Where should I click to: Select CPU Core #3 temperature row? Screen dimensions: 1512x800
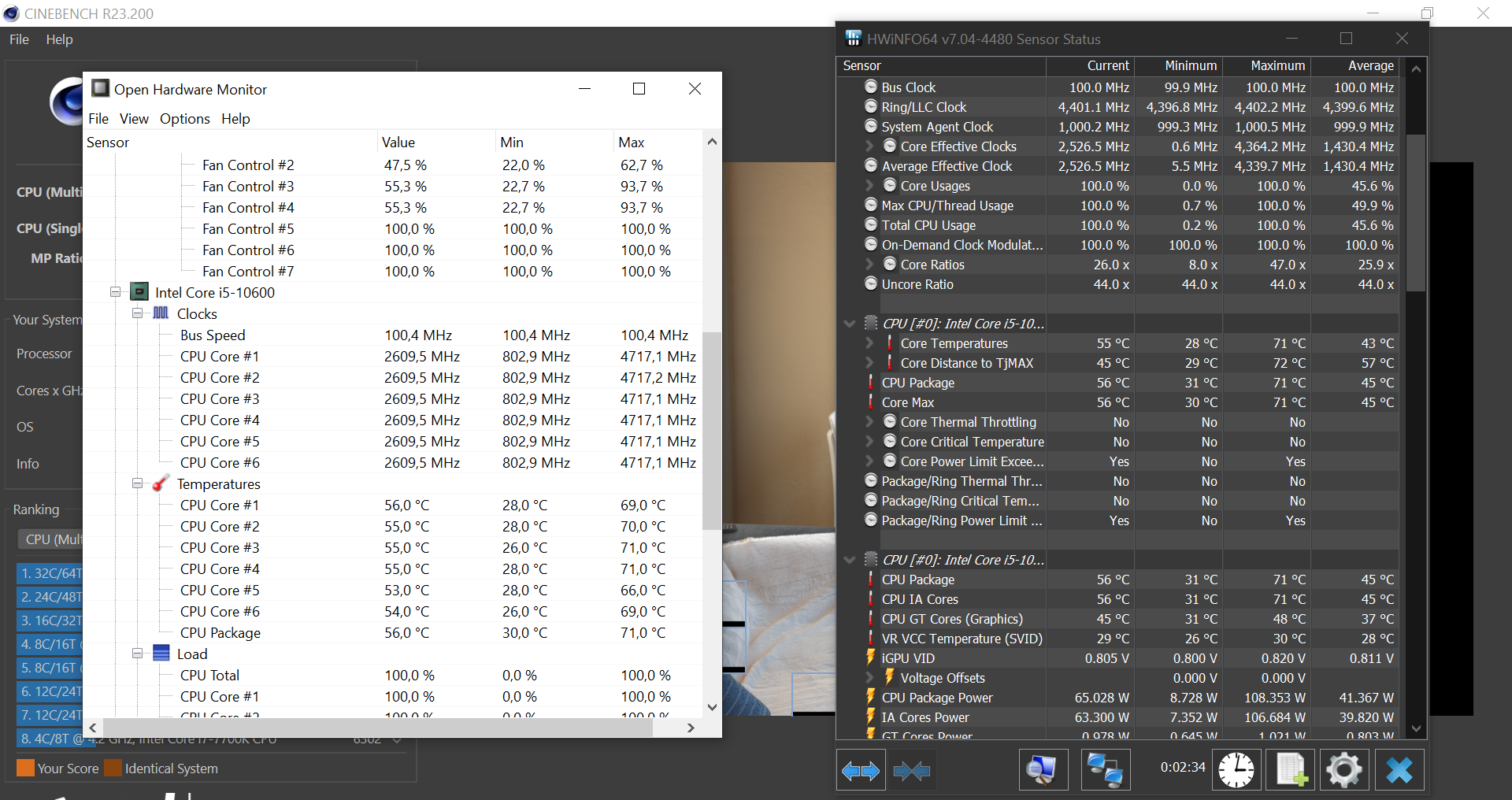(x=392, y=547)
